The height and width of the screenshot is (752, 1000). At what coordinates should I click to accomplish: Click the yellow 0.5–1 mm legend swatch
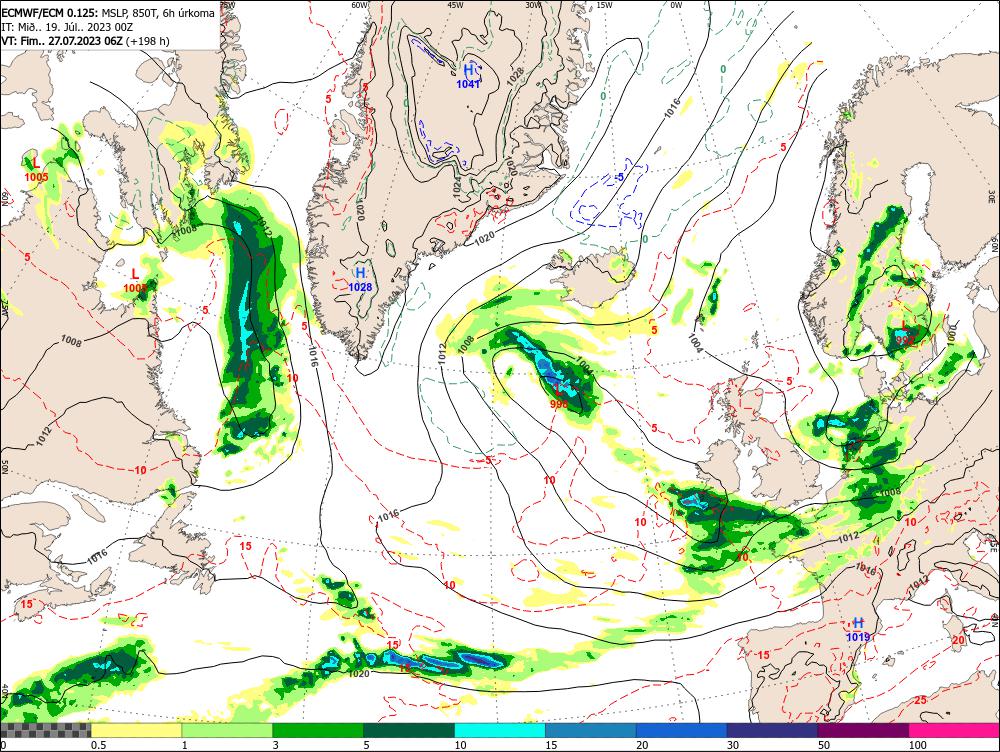[x=136, y=730]
